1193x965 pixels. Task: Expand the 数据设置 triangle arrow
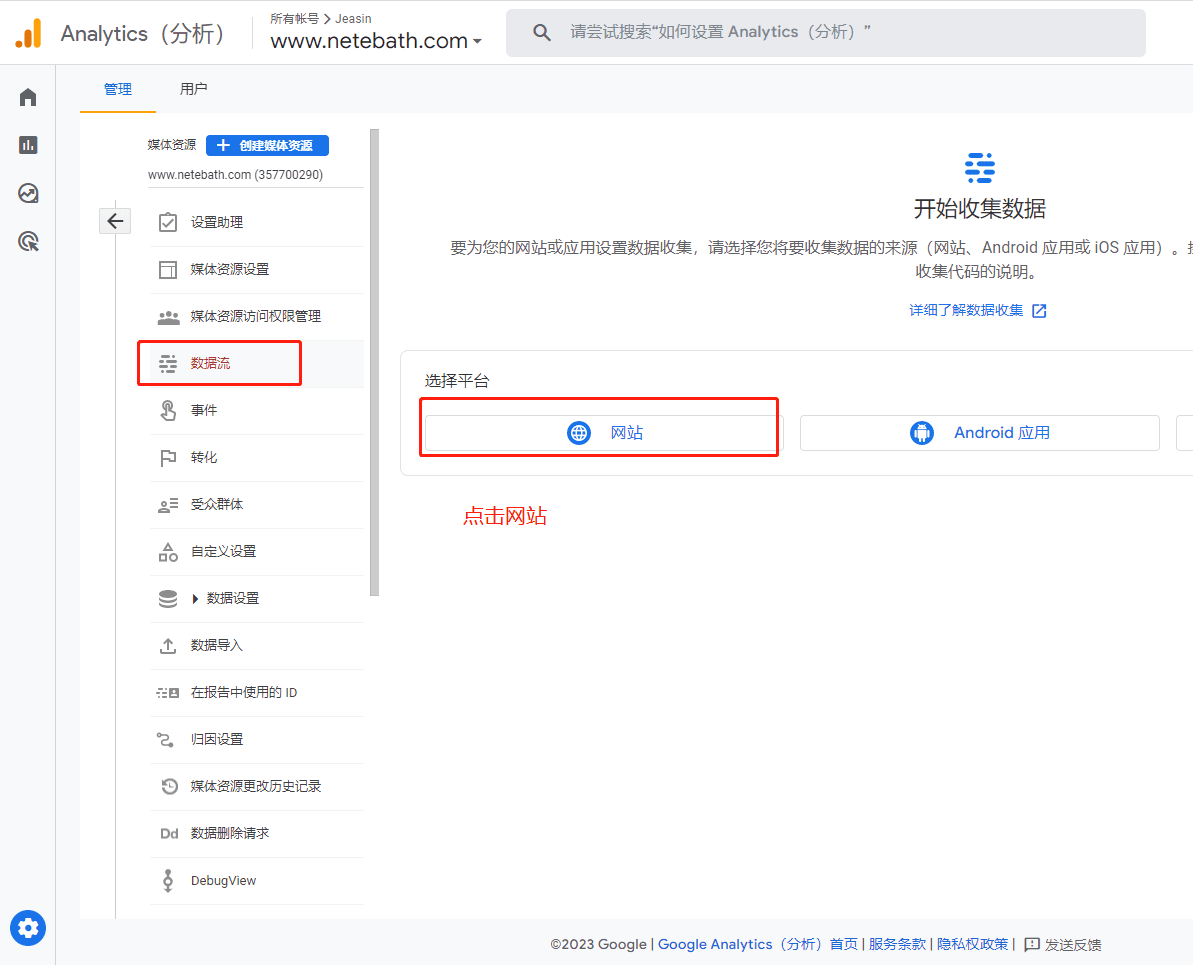[x=196, y=599]
